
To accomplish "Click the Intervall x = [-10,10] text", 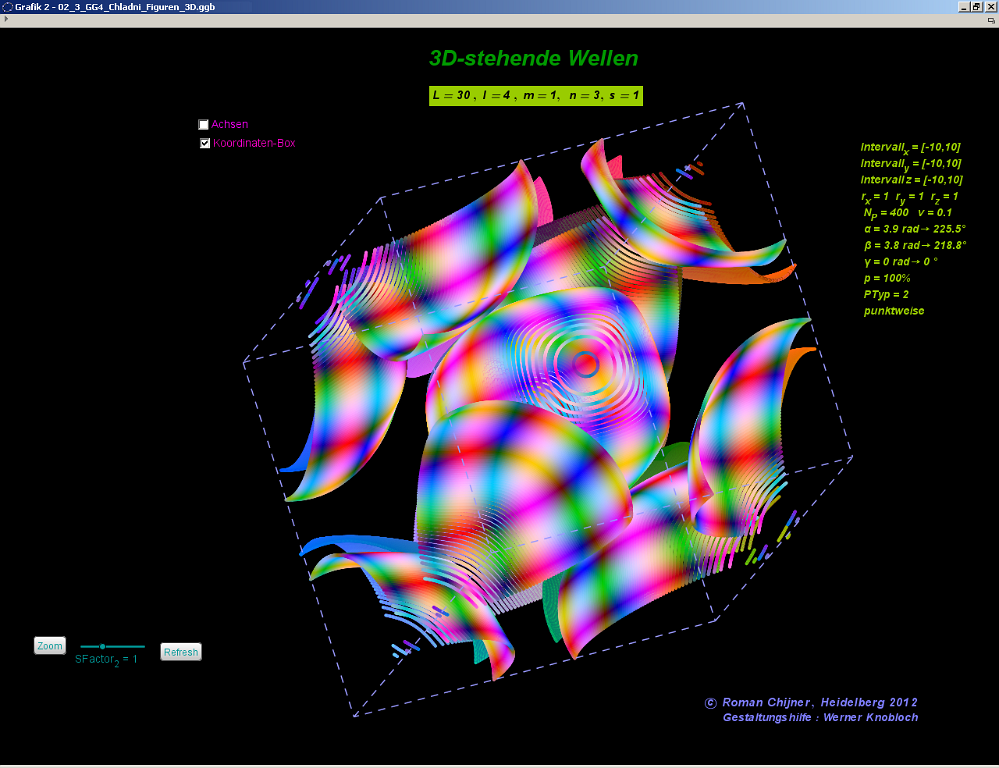I will [910, 147].
